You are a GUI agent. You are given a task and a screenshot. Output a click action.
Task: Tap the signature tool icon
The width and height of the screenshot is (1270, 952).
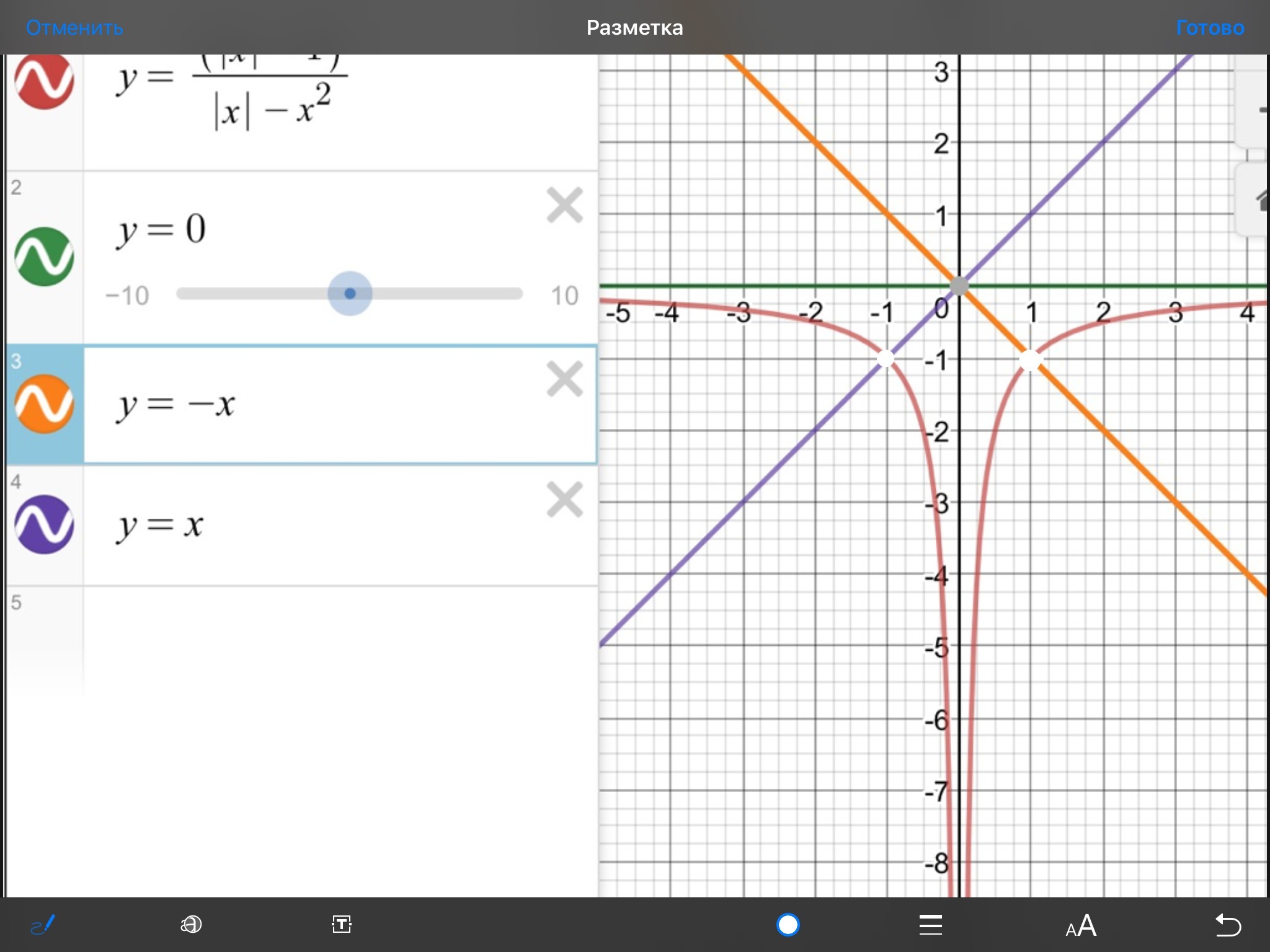point(191,925)
